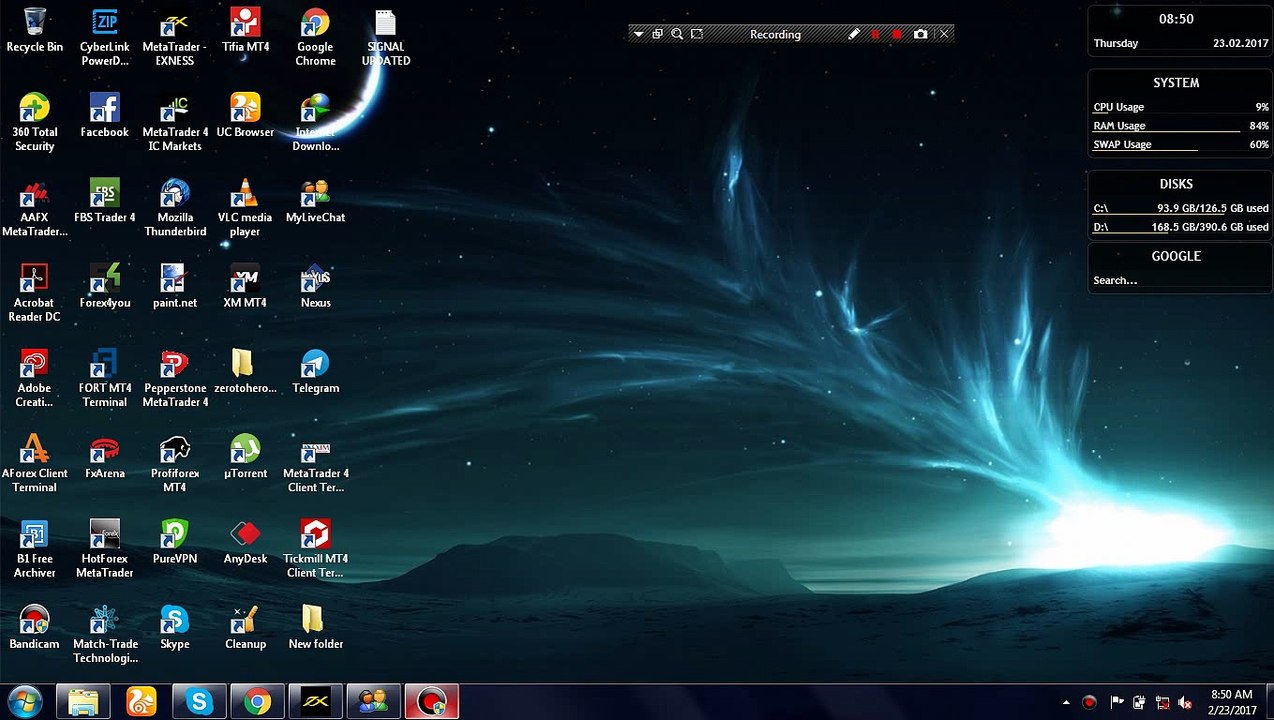Select the zerotohero folder icon
The image size is (1274, 720).
click(245, 372)
